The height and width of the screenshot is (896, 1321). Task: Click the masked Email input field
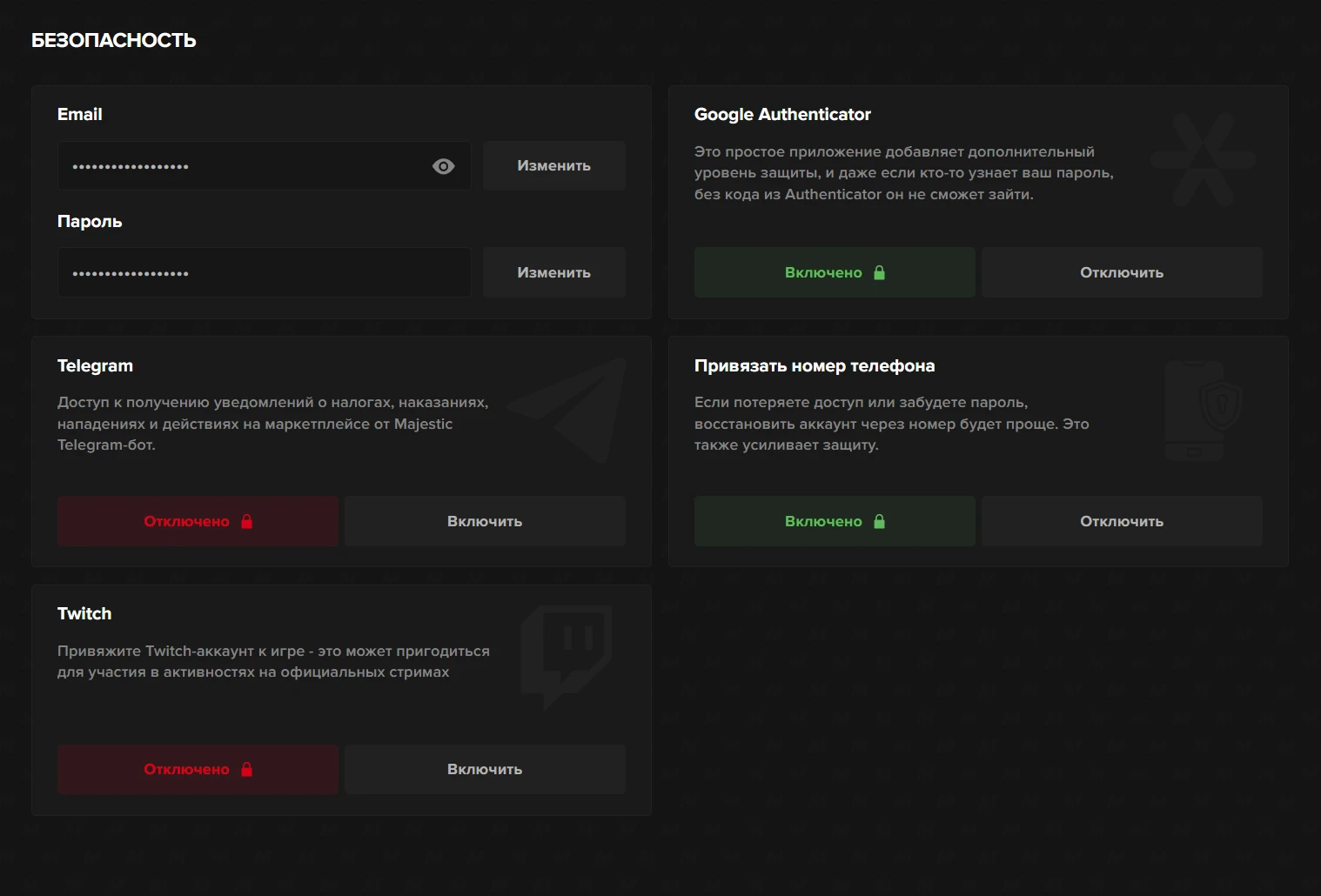(x=244, y=166)
